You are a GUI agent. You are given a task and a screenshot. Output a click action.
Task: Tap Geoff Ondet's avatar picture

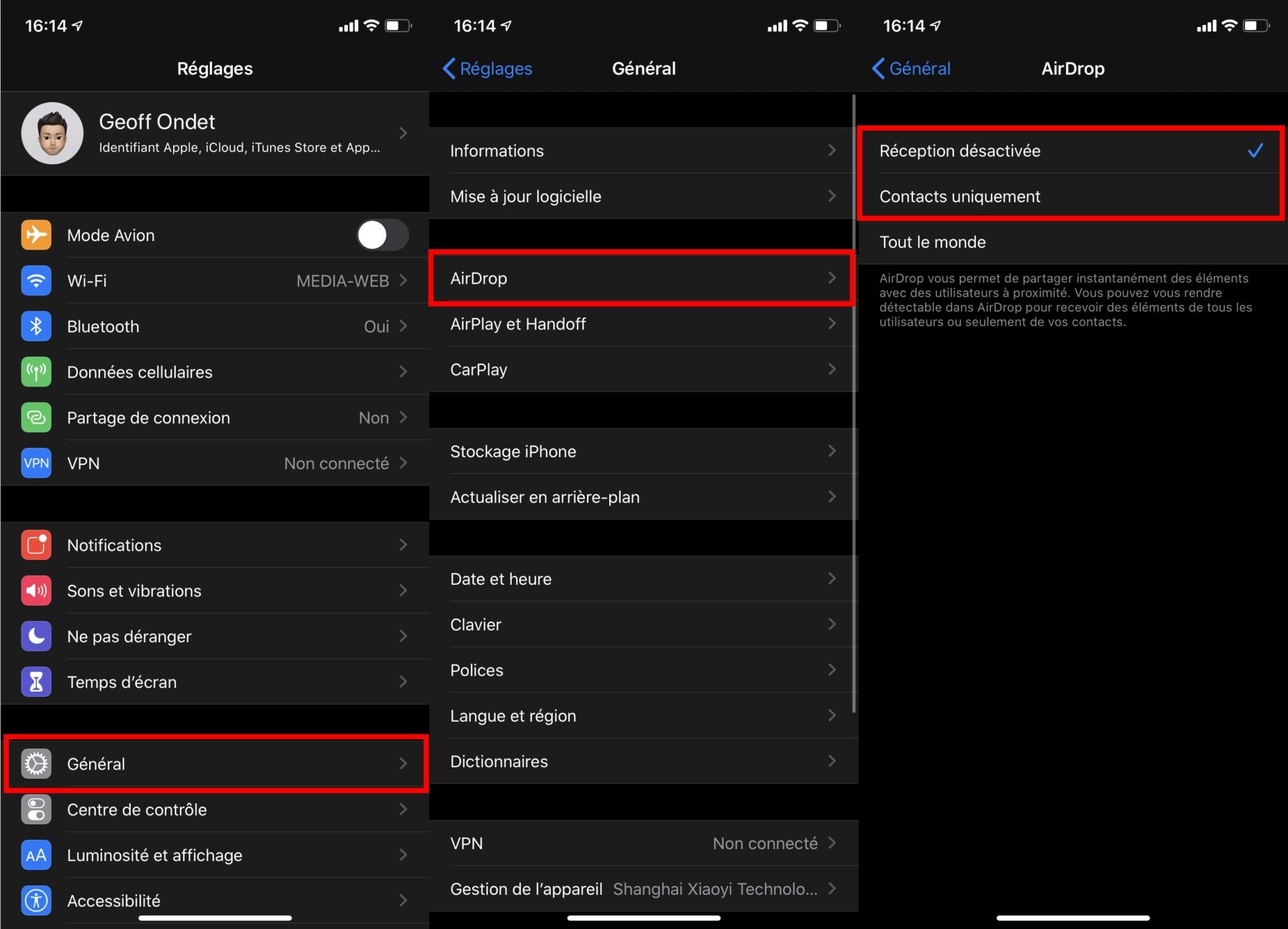click(52, 133)
